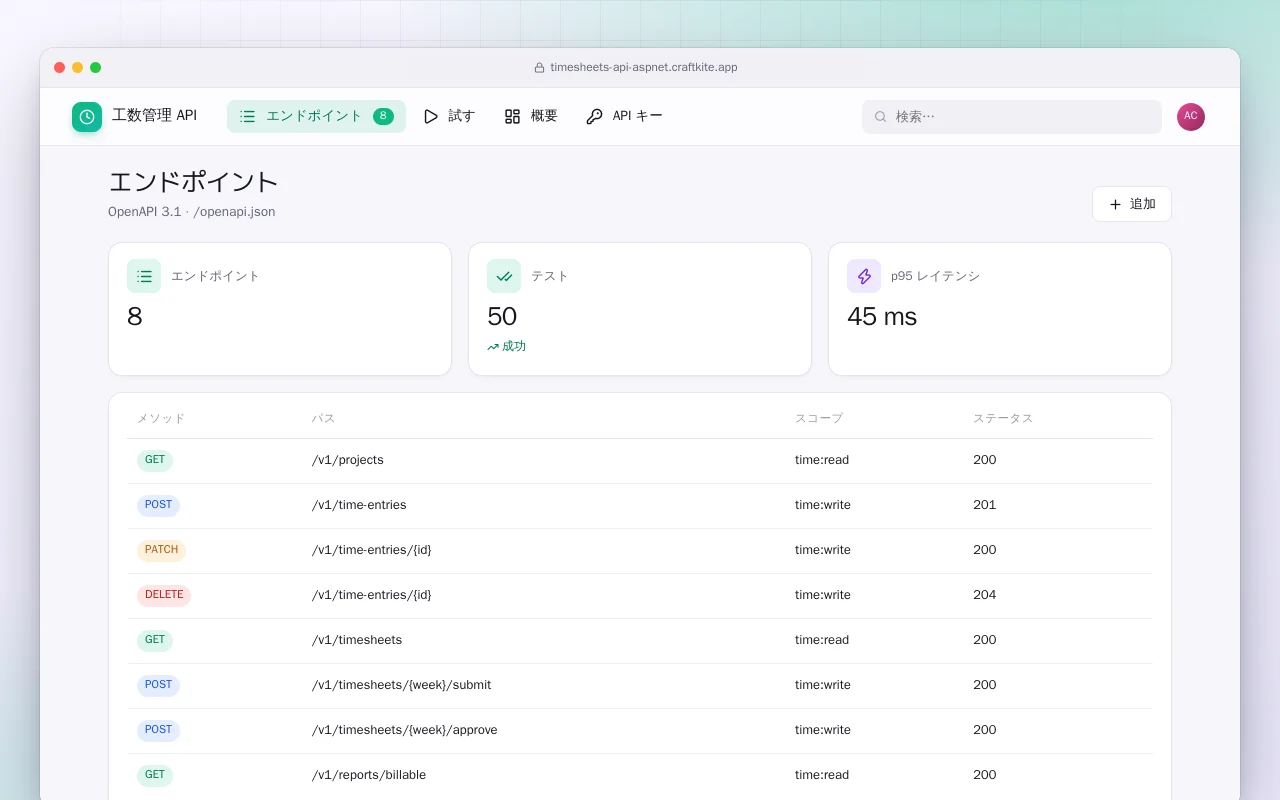1280x800 pixels.
Task: Select the /v1/timesheets/{week}/approve path
Action: 405,731
